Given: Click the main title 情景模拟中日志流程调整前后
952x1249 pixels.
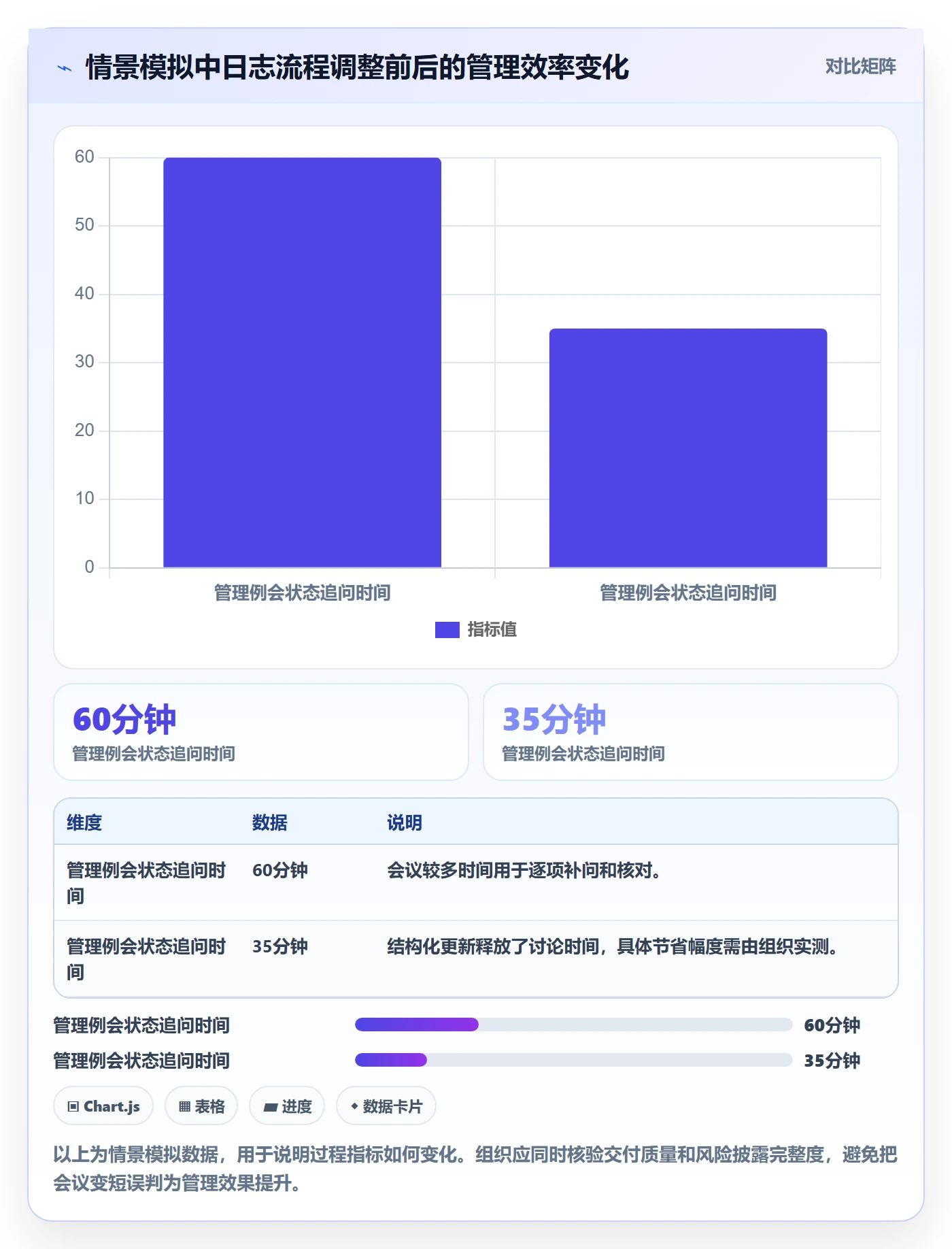Looking at the screenshot, I should click(358, 67).
